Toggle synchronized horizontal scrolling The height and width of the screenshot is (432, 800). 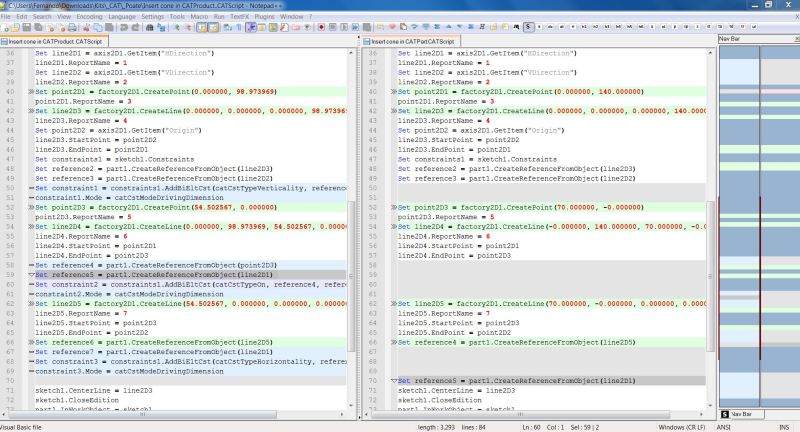[213, 27]
